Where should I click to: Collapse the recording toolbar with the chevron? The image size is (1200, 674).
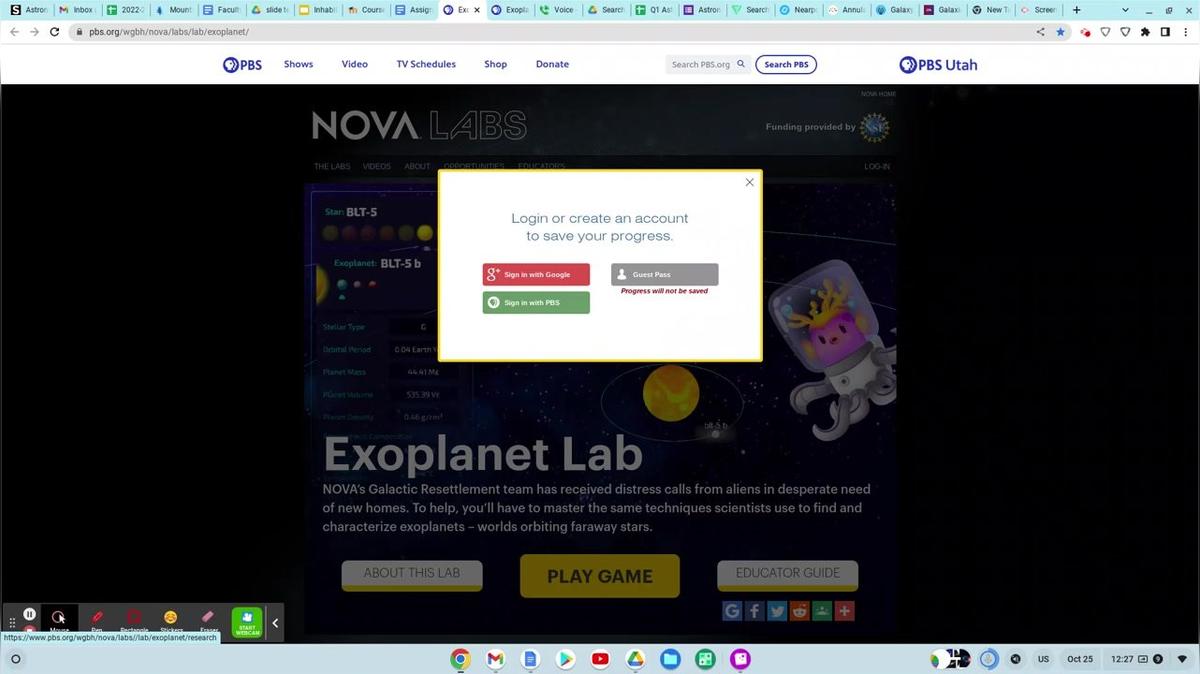click(275, 623)
